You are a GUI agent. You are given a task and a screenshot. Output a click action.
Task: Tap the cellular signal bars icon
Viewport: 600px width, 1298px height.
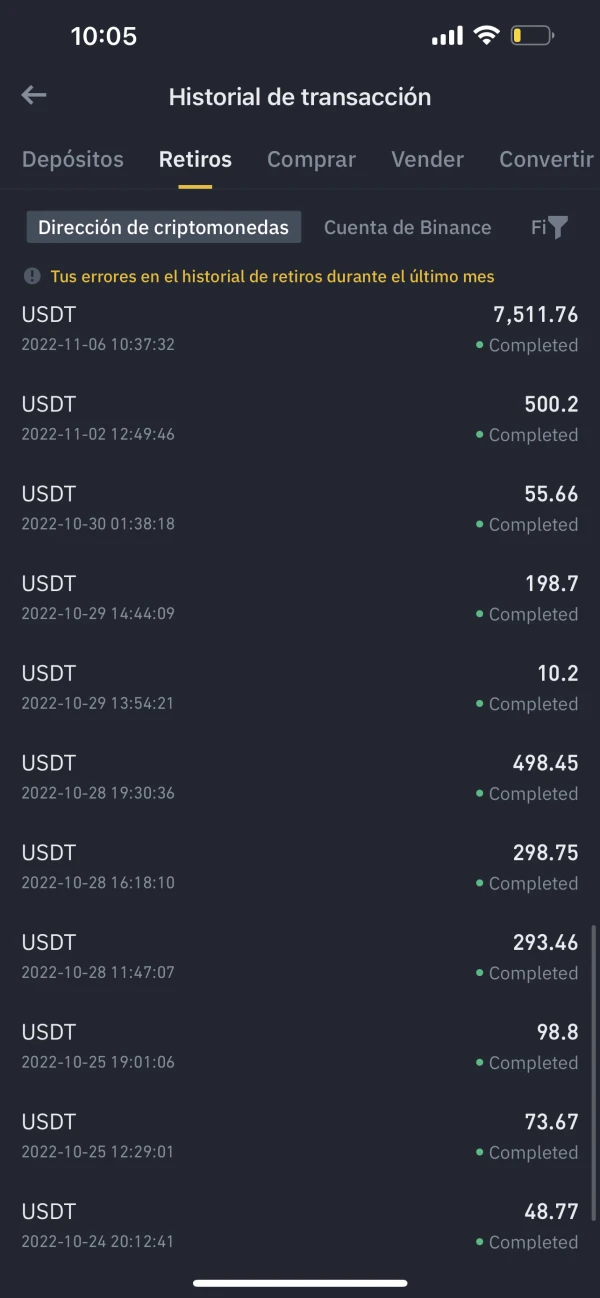[447, 37]
